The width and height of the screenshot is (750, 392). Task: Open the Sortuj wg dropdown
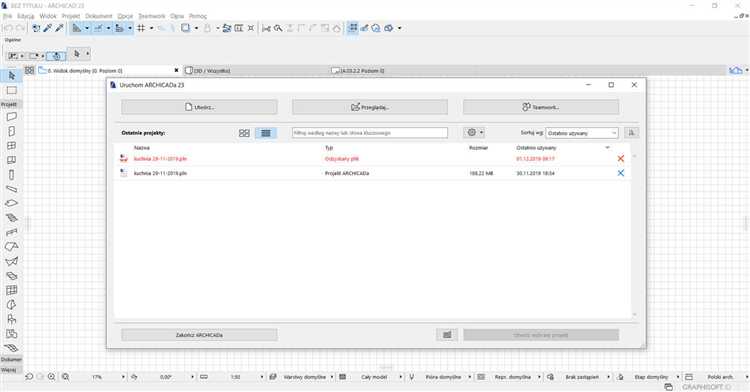pos(582,133)
